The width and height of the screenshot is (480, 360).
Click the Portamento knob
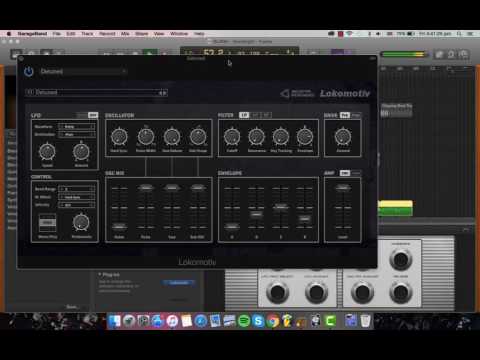pos(81,223)
